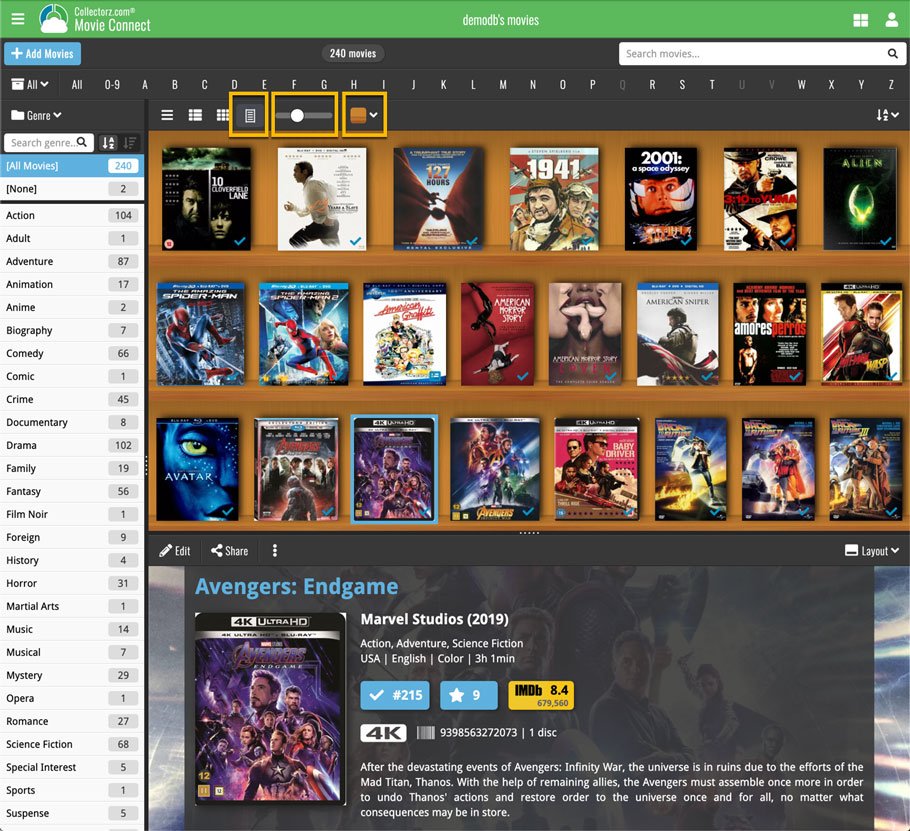Select Science Fiction genre in sidebar

(40, 744)
